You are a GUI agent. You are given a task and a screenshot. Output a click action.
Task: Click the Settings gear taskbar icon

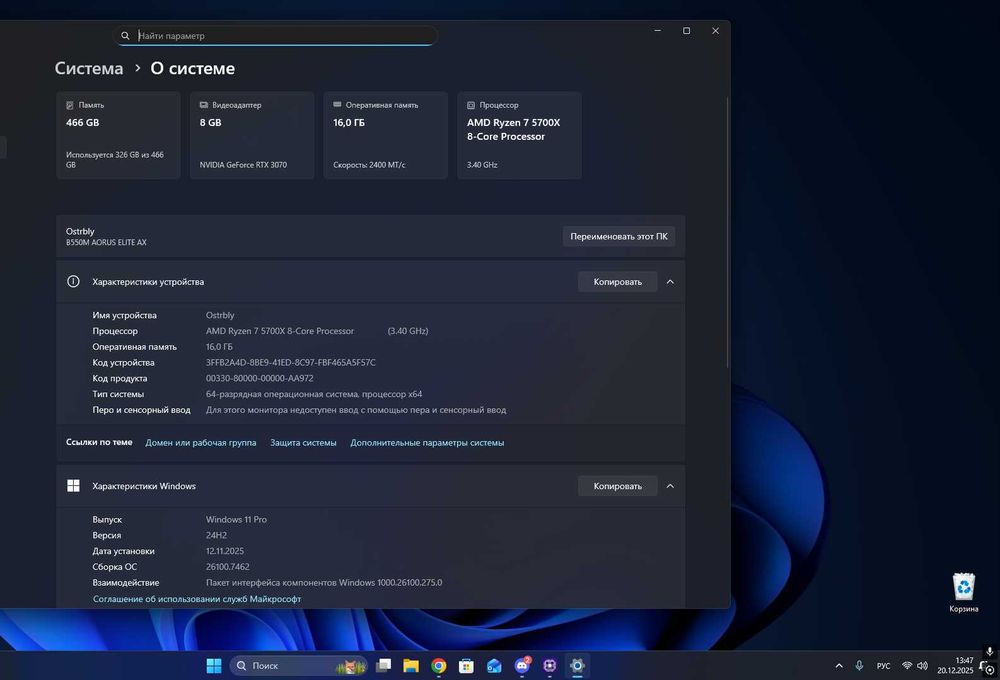pos(577,666)
